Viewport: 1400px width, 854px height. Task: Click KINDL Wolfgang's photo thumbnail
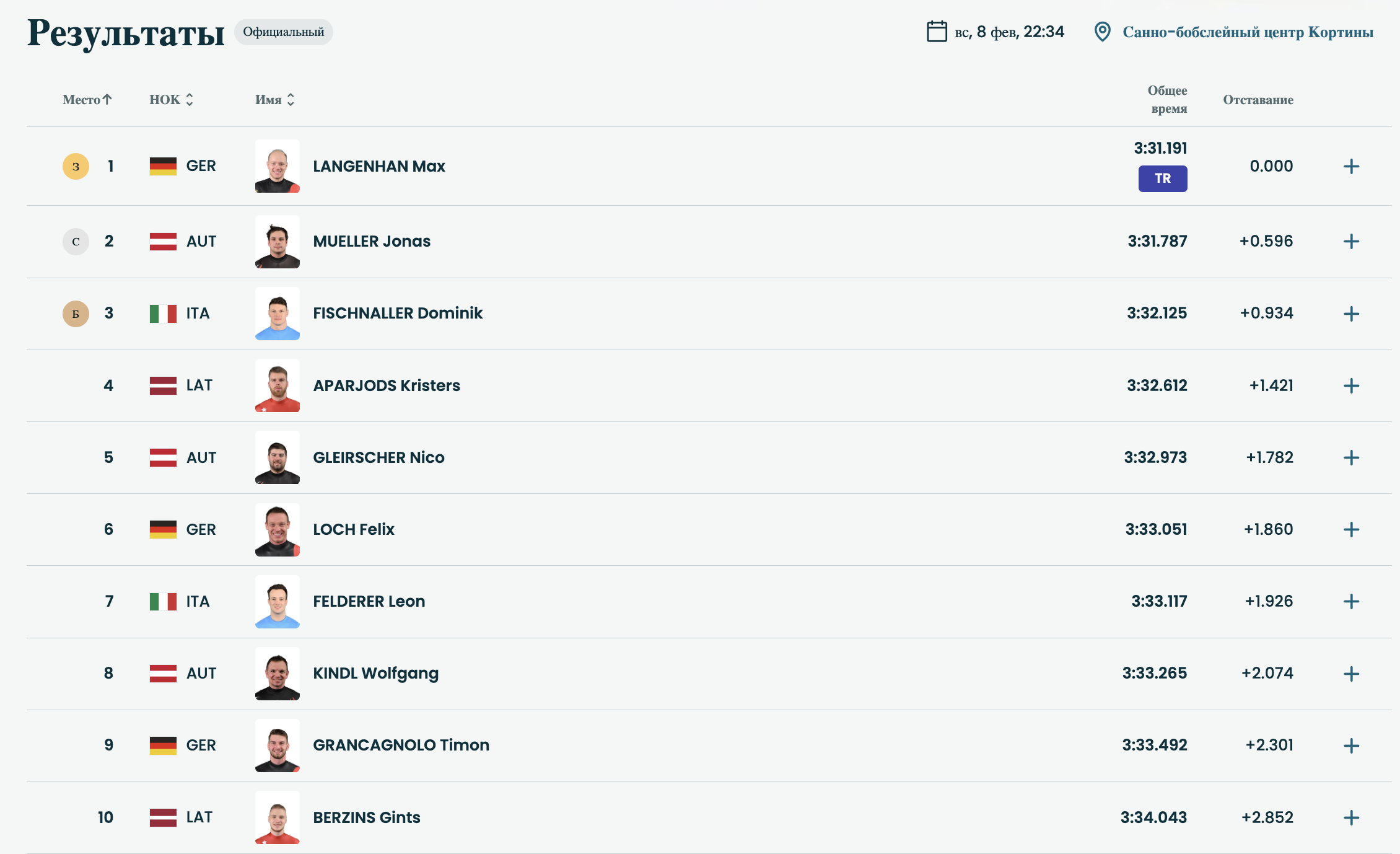pos(277,674)
